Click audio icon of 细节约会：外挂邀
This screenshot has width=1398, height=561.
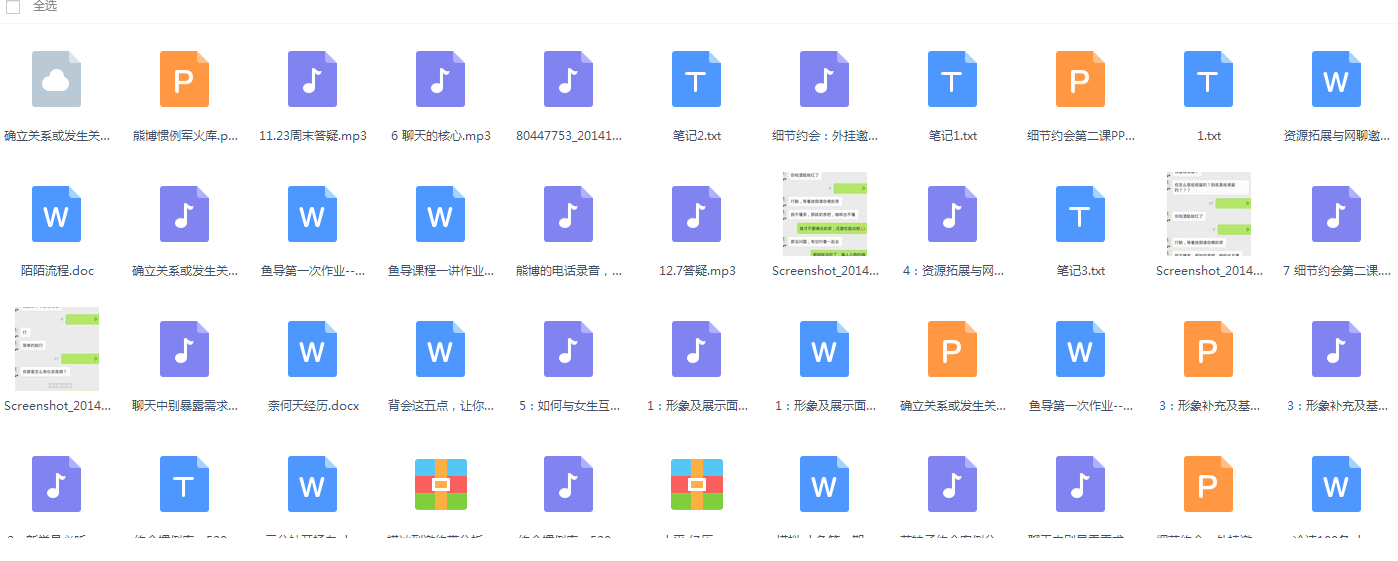(824, 79)
